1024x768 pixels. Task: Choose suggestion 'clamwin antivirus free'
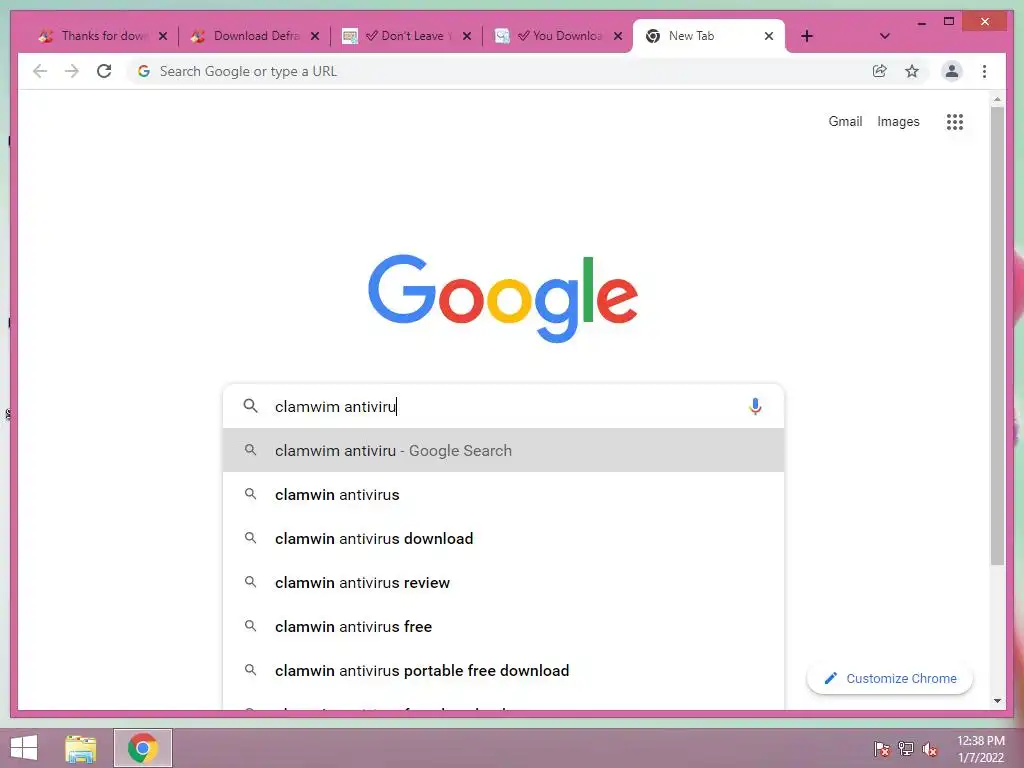click(503, 626)
